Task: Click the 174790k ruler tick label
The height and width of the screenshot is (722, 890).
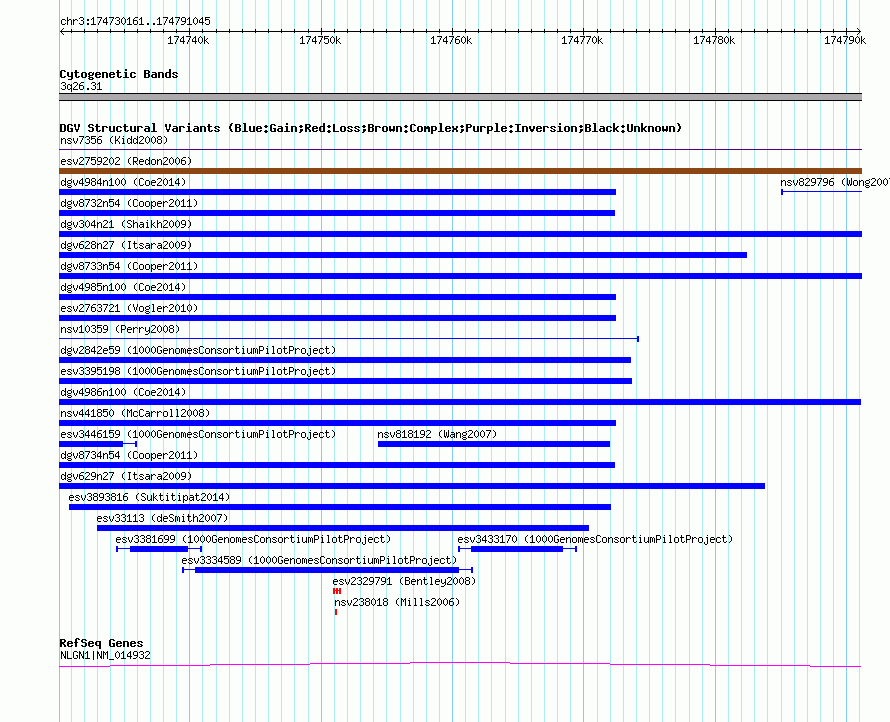Action: coord(845,40)
